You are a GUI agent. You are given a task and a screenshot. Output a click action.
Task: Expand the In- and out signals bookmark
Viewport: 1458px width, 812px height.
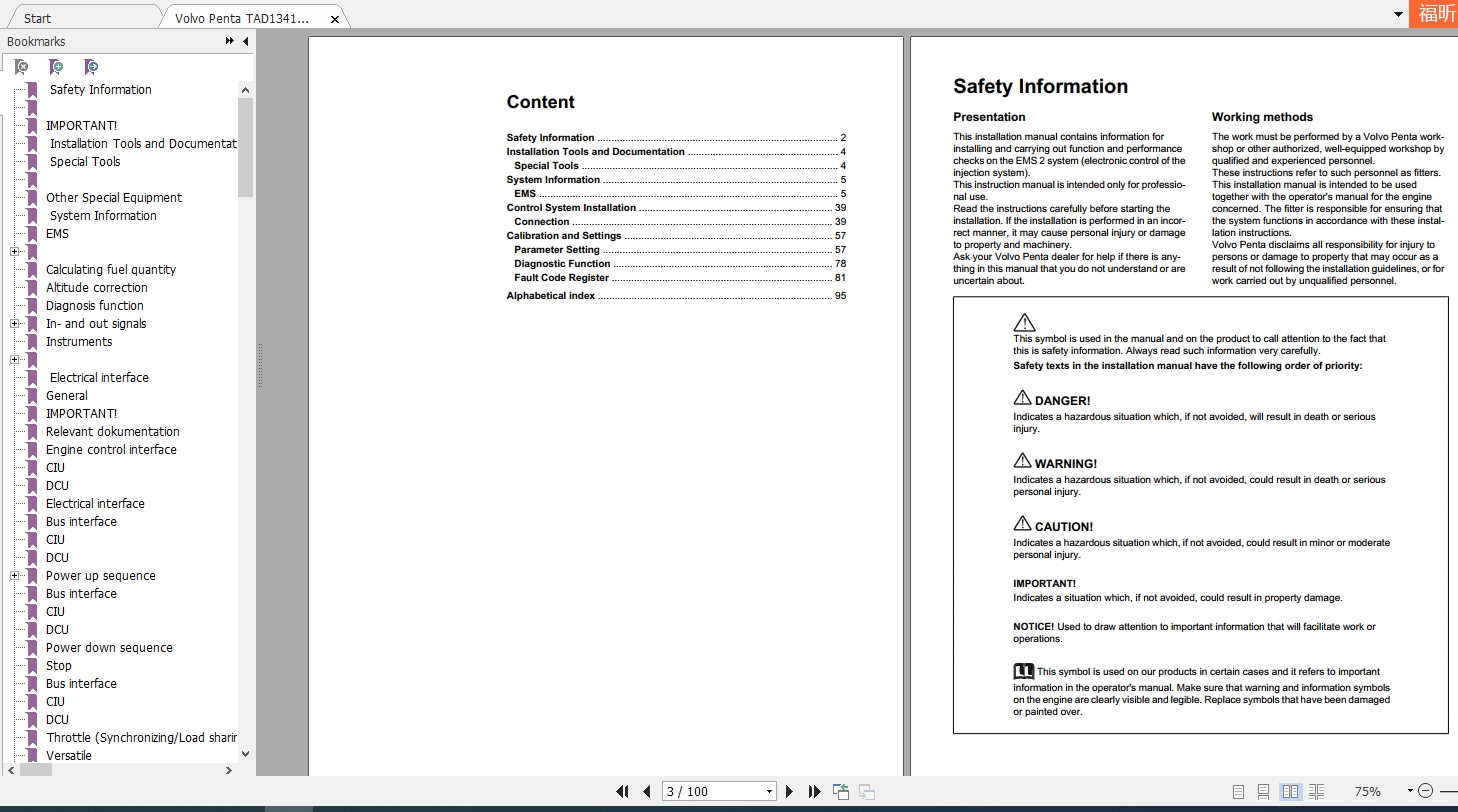pos(14,323)
